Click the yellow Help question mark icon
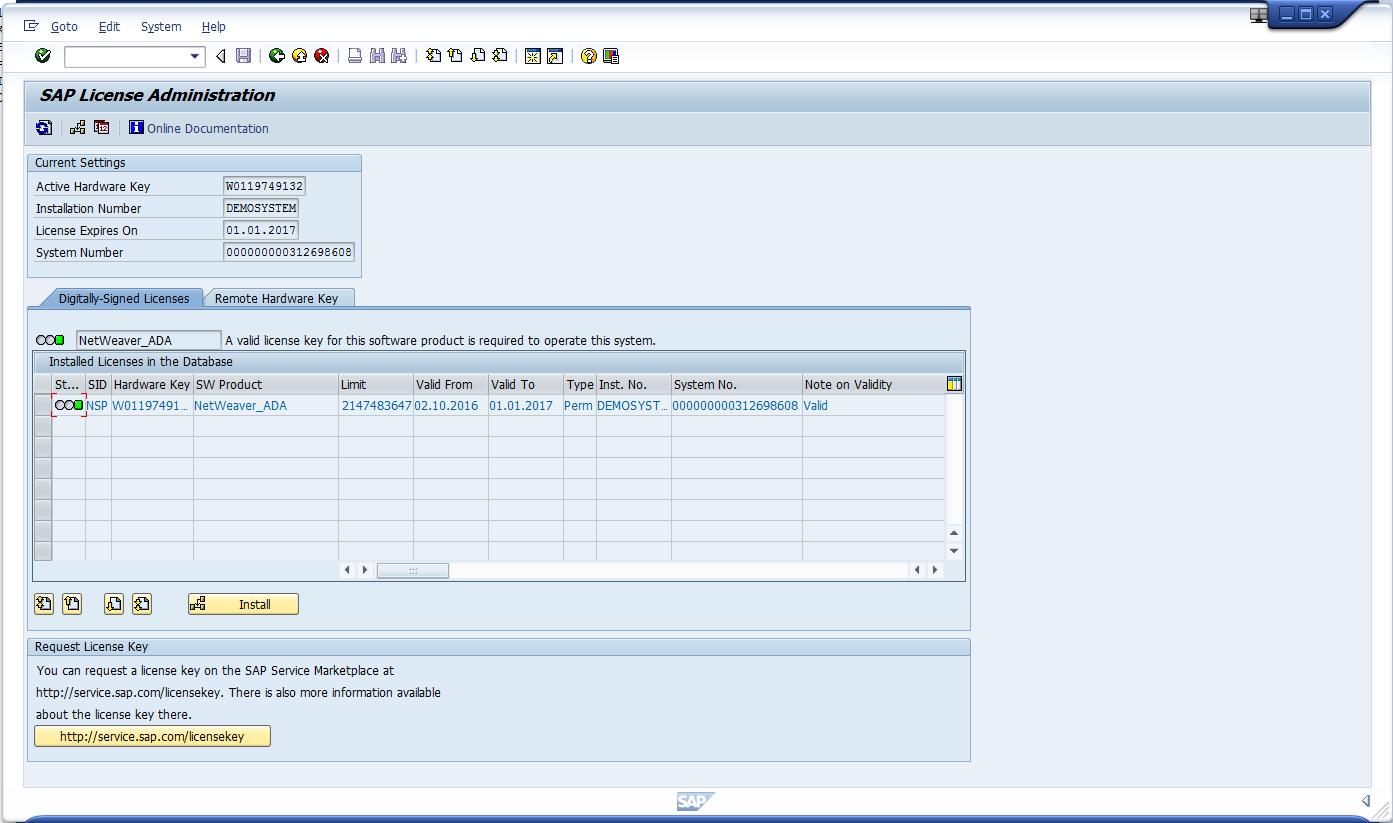 (589, 56)
